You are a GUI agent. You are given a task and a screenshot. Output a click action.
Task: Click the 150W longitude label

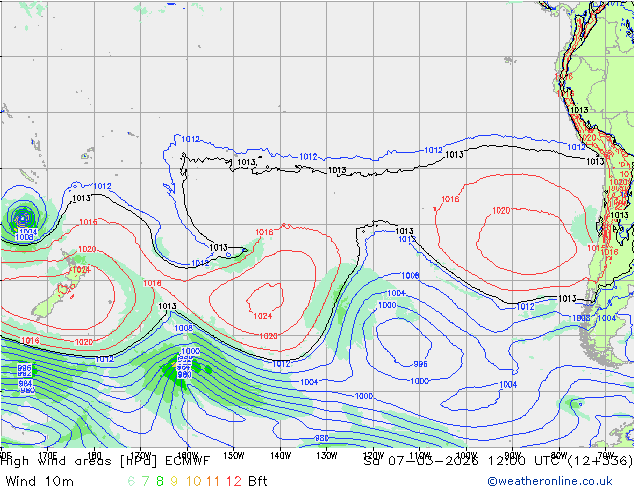[x=234, y=456]
